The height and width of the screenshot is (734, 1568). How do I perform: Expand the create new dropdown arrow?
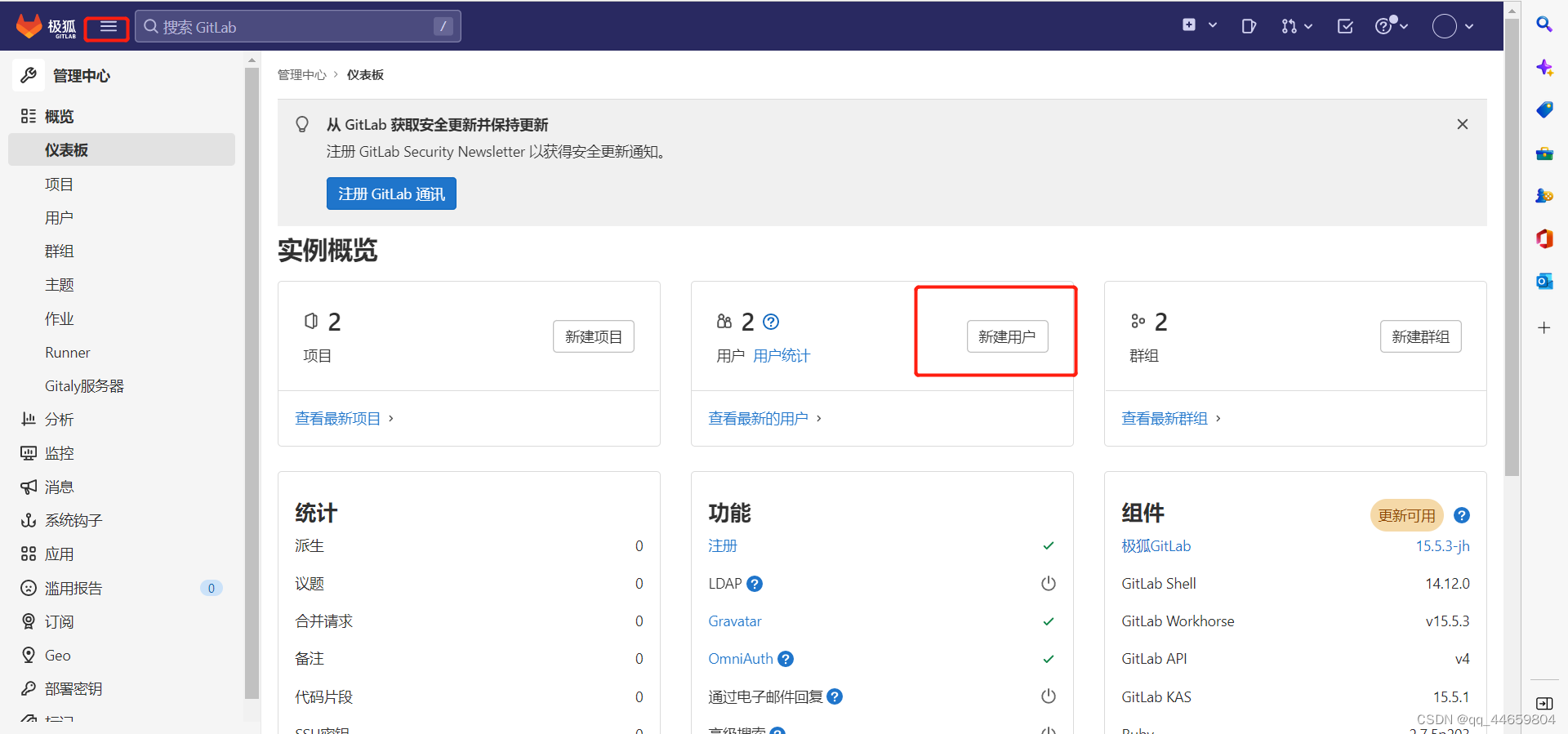(x=1213, y=25)
